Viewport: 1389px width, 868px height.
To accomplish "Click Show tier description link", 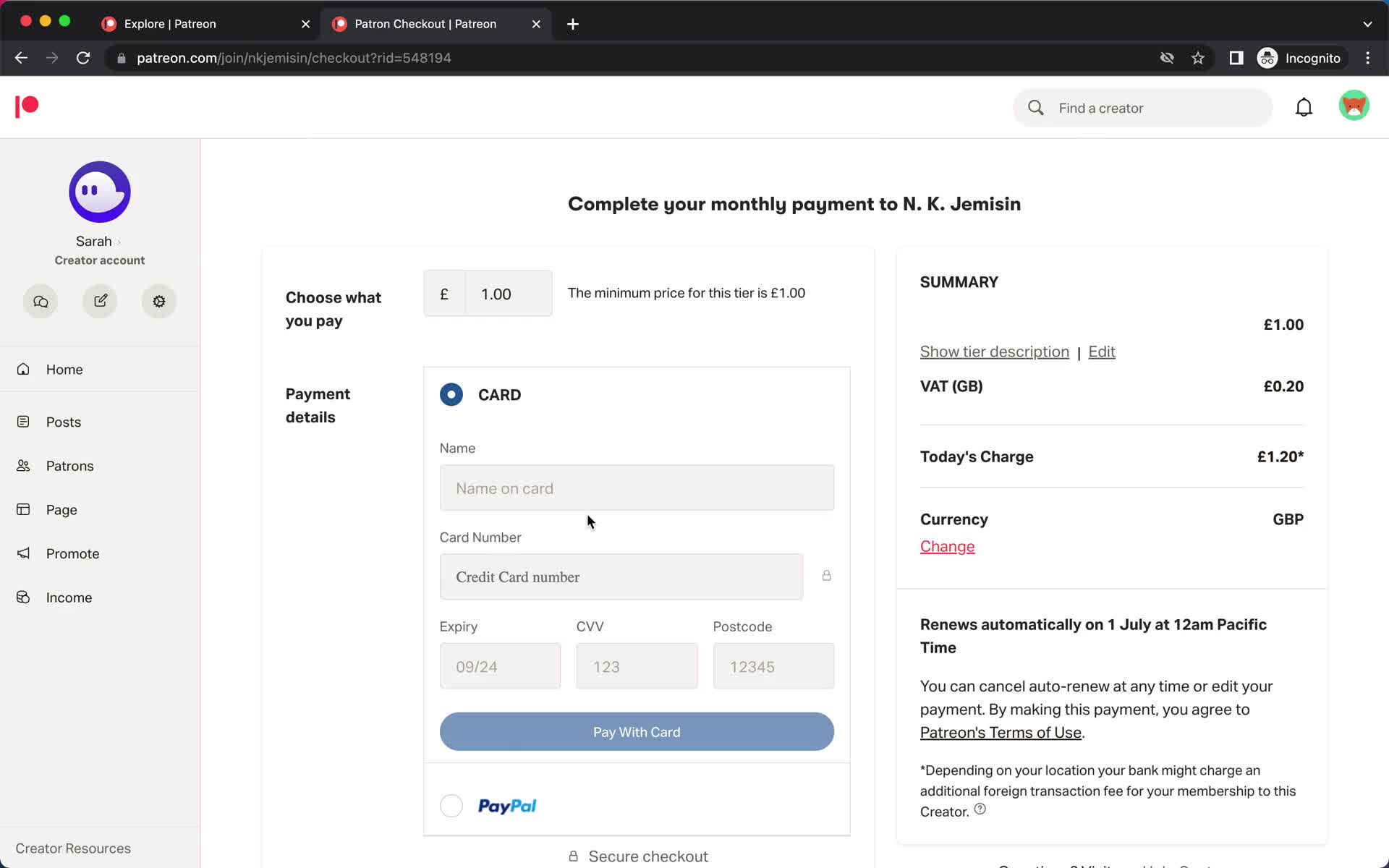I will (994, 352).
